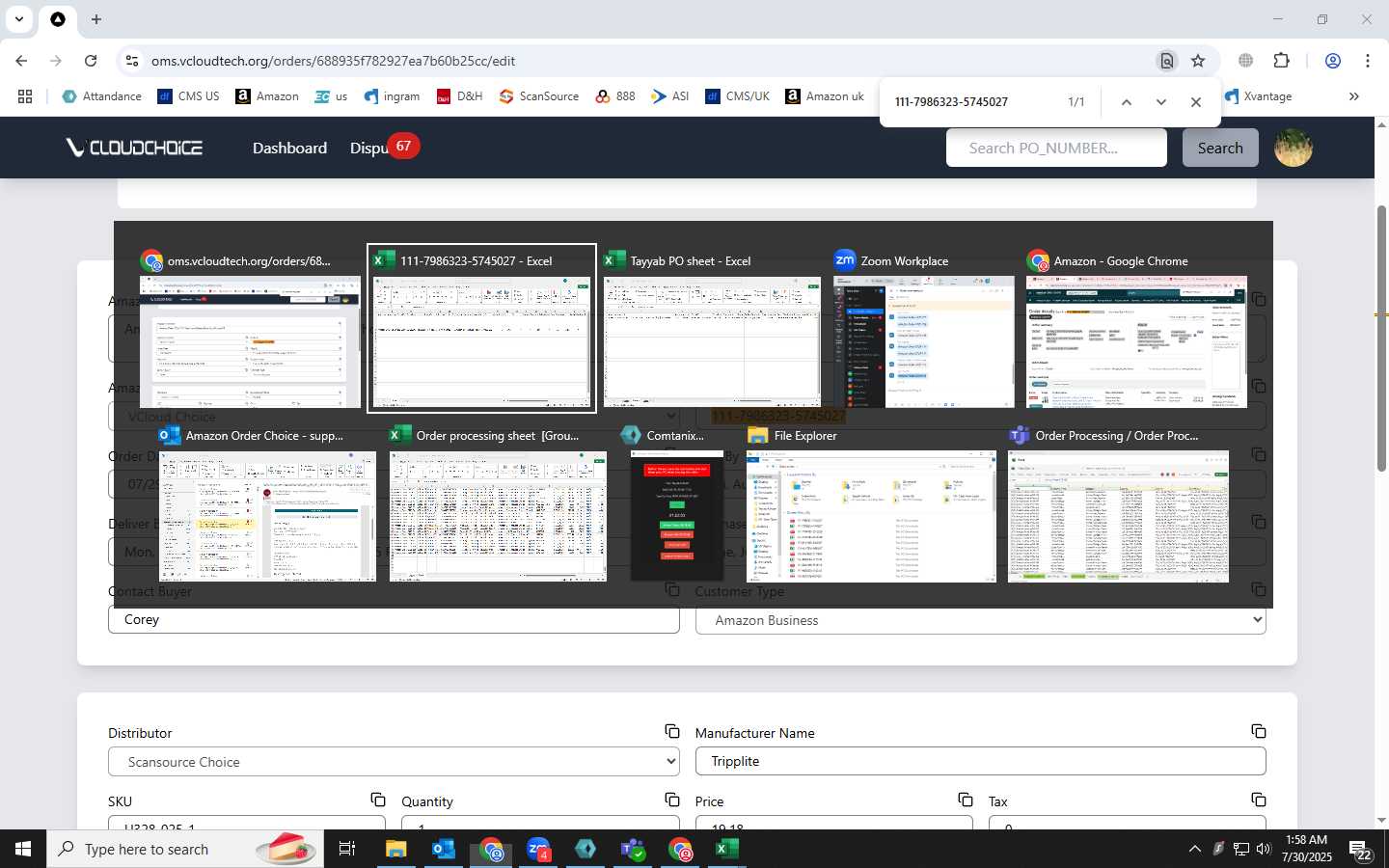1389x868 pixels.
Task: Reload the current page
Action: click(x=91, y=61)
